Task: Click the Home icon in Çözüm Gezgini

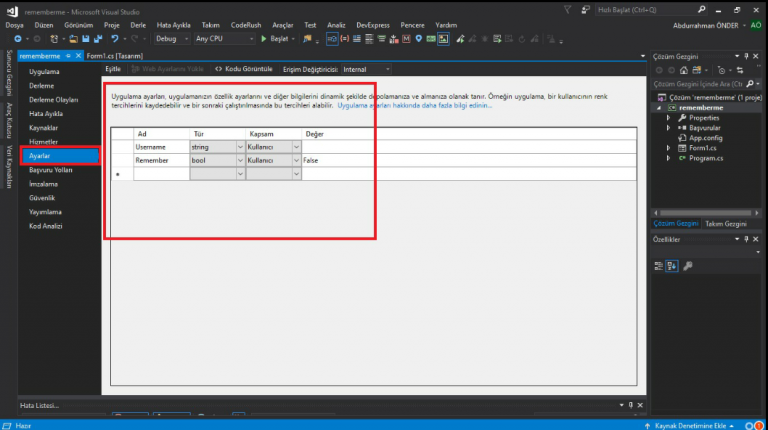Action: pyautogui.click(x=684, y=70)
